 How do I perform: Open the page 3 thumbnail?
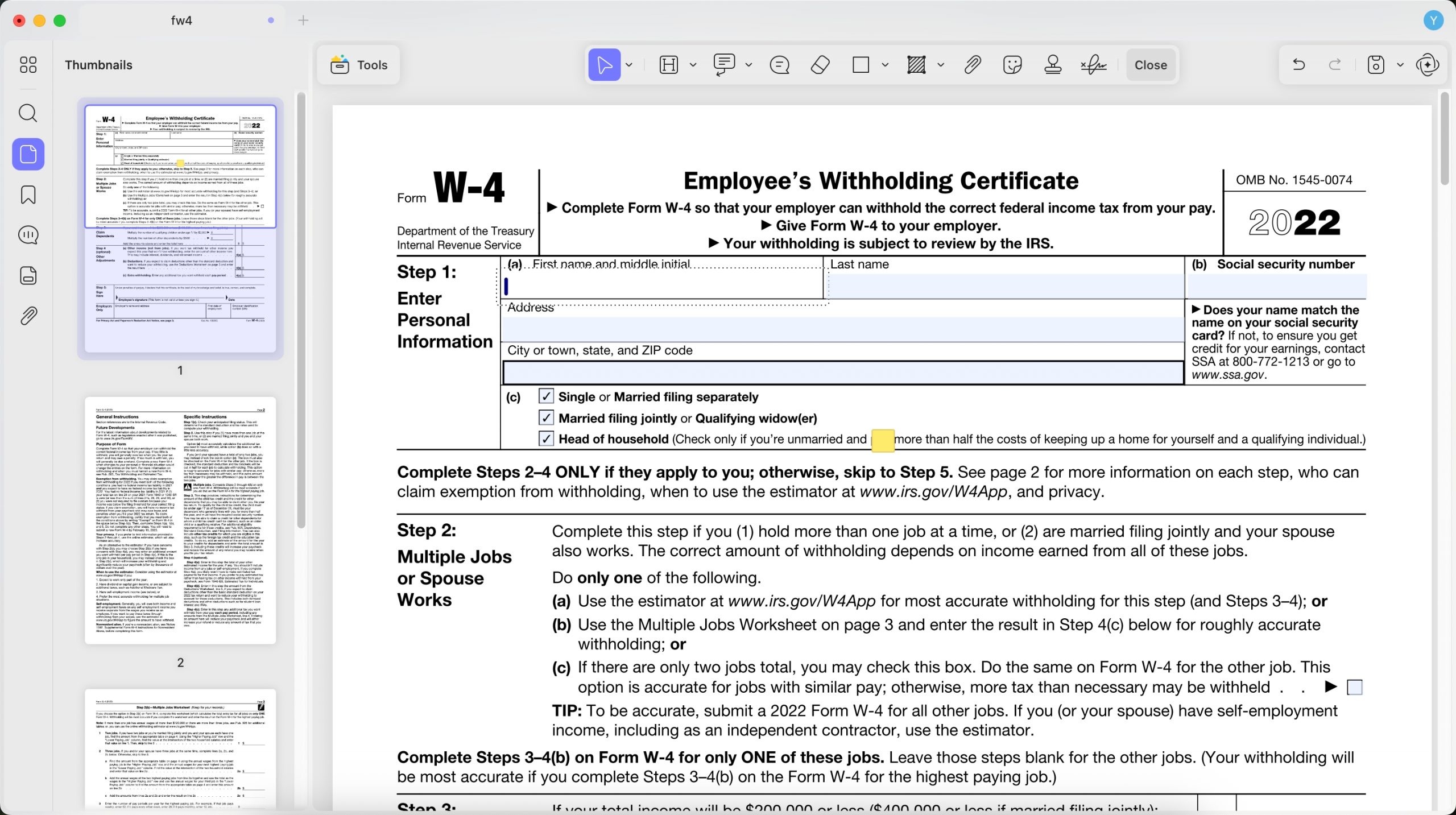[x=180, y=749]
